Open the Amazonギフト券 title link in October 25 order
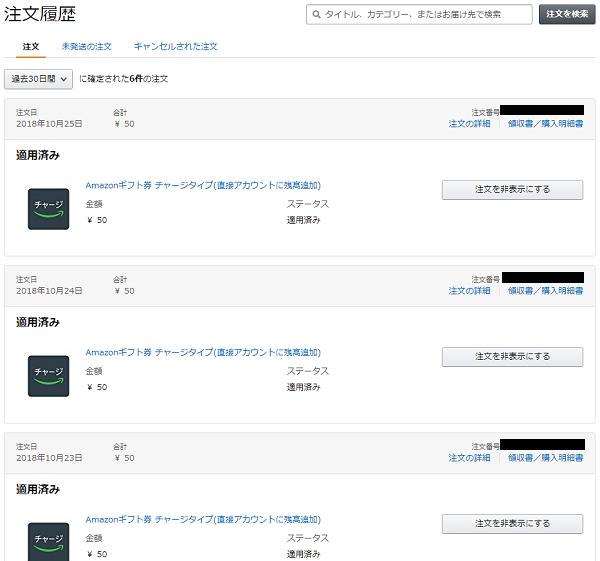Image resolution: width=600 pixels, height=561 pixels. [203, 185]
